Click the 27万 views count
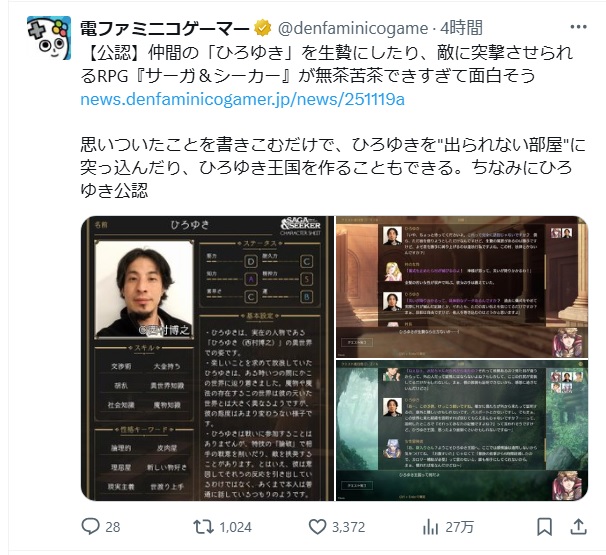Viewport: 606px width, 555px height. (460, 527)
